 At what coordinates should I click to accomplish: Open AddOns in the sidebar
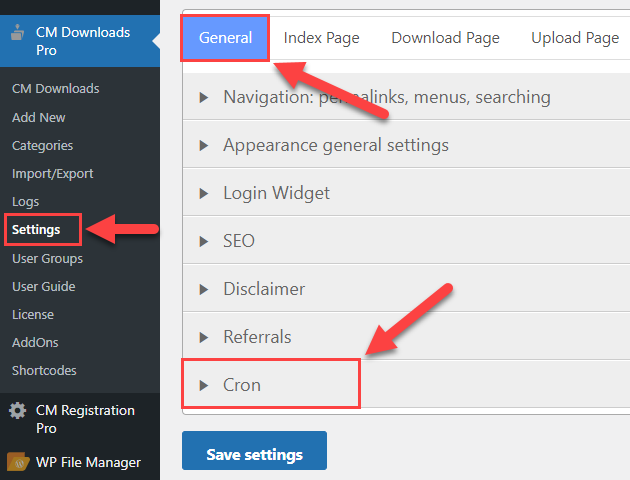point(35,343)
